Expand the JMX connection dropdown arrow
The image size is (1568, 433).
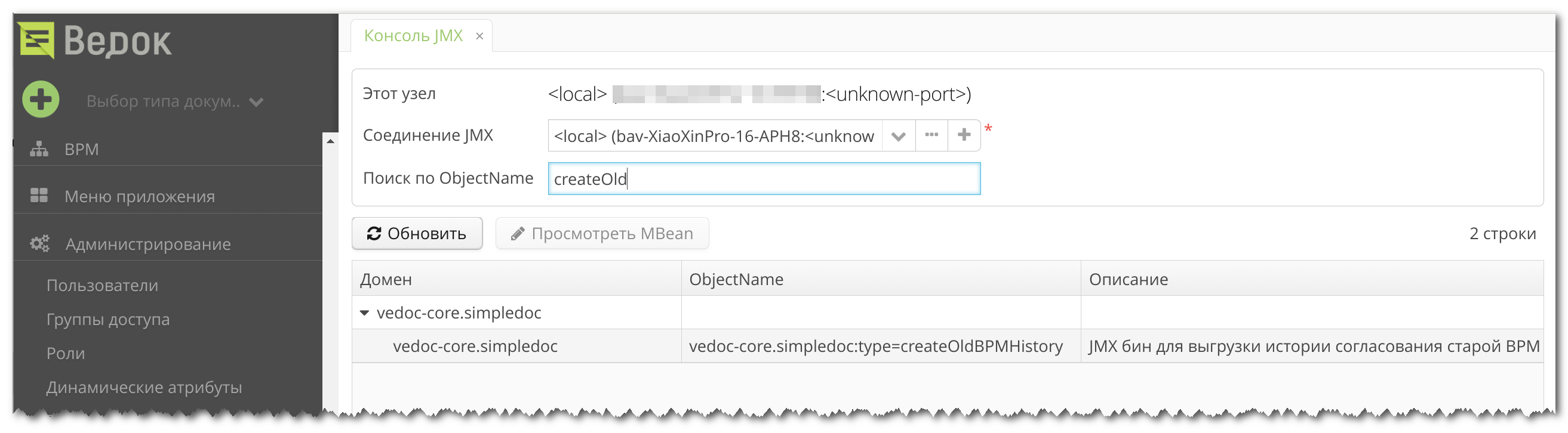pos(899,135)
